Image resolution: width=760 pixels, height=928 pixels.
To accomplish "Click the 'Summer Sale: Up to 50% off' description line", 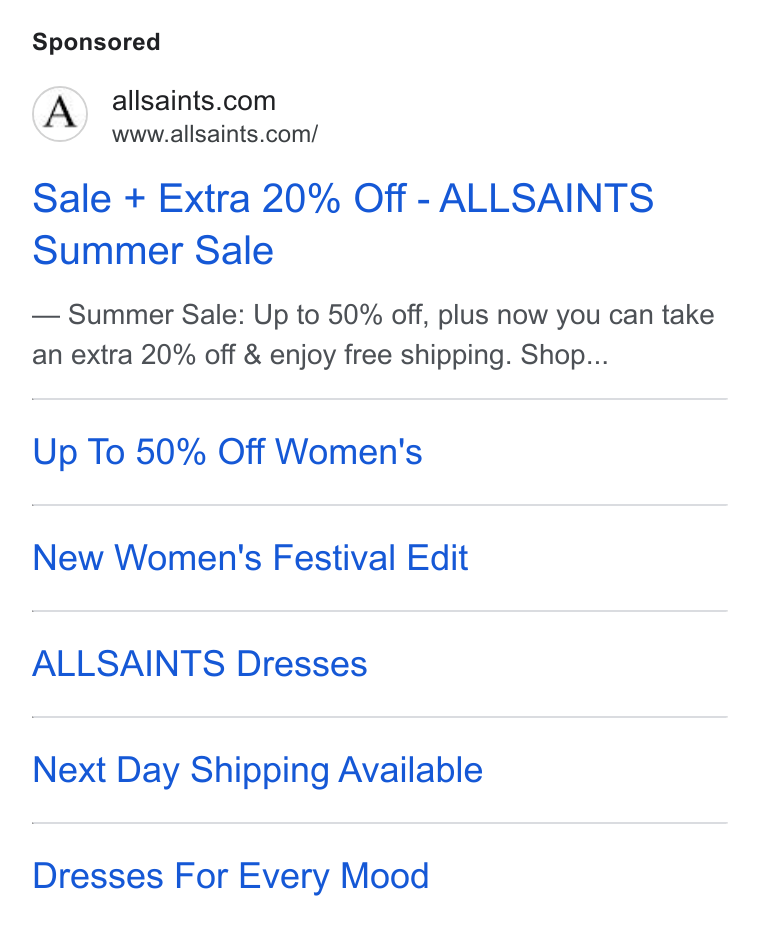I will coord(248,315).
